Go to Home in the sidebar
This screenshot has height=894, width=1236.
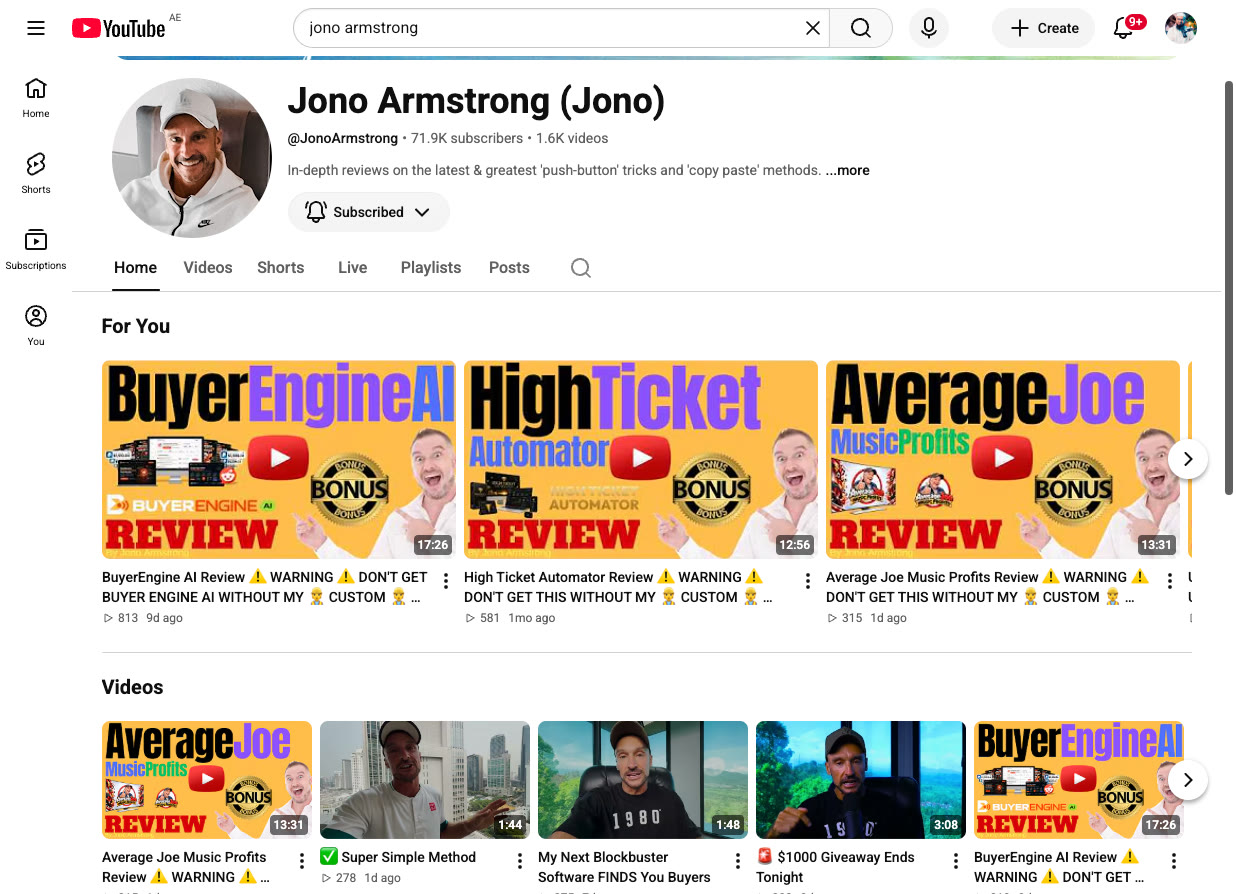point(36,97)
